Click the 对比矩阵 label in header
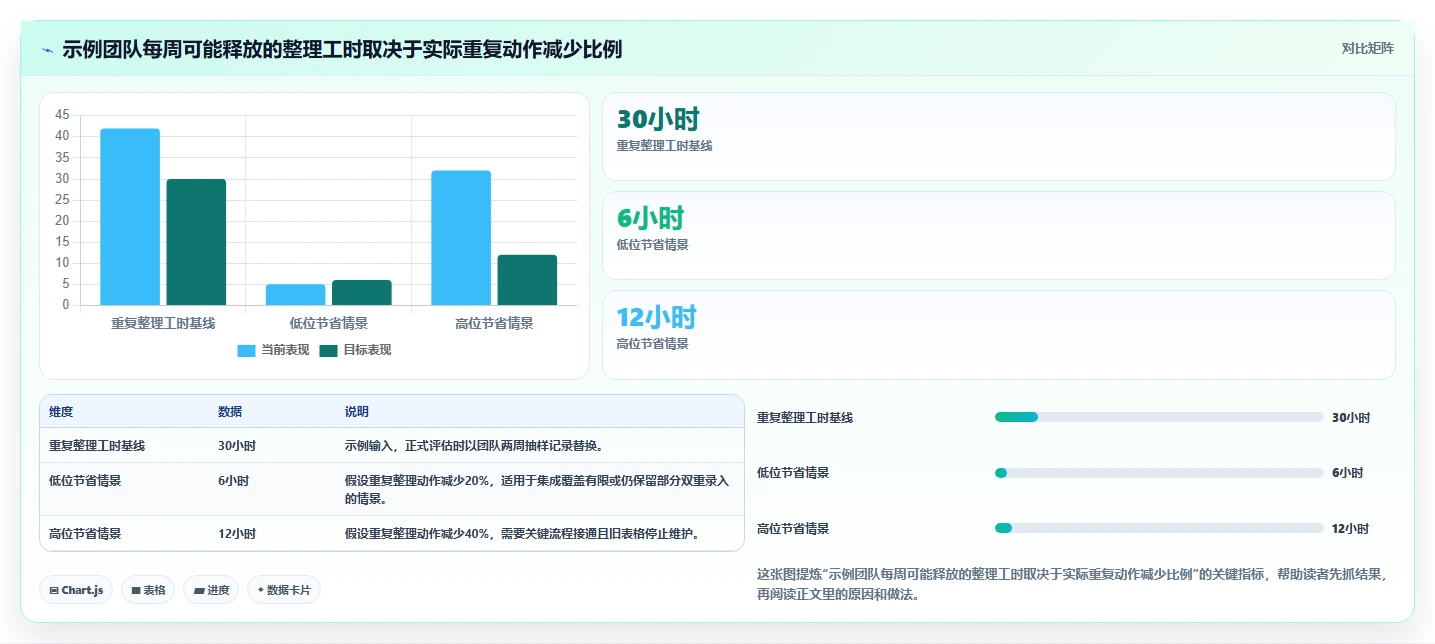 [1367, 48]
